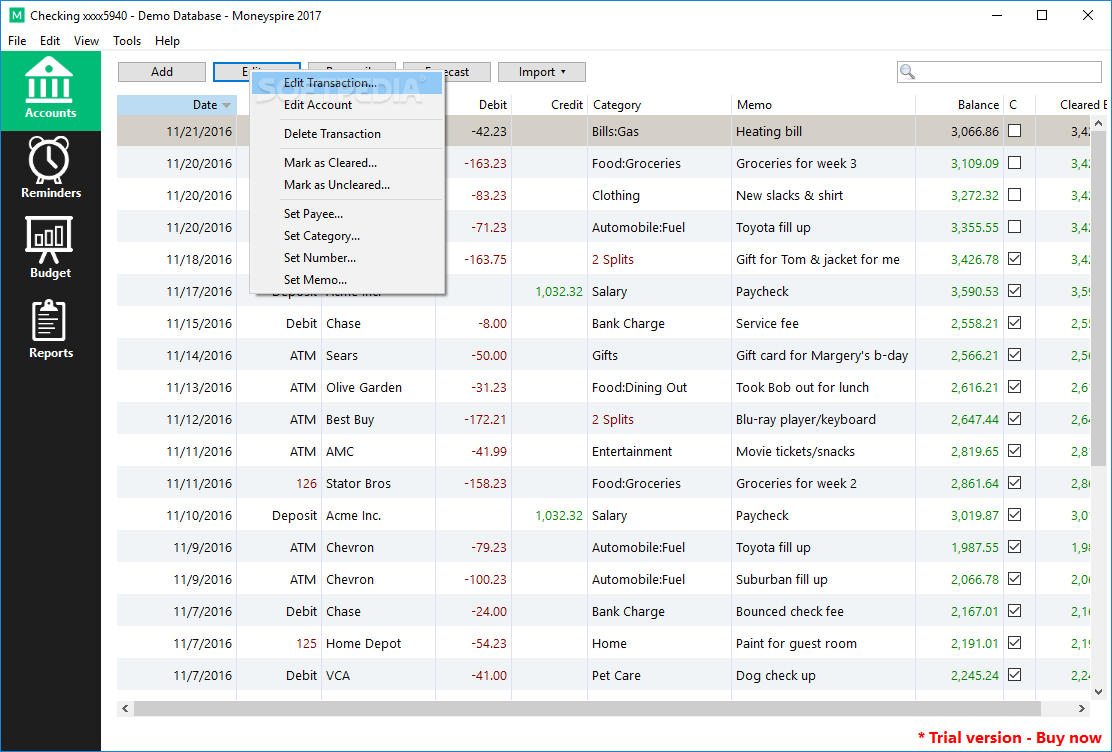Screen dimensions: 1112x752
Task: Uncheck cleared box for Movie tickets/snacks
Action: pyautogui.click(x=1015, y=450)
